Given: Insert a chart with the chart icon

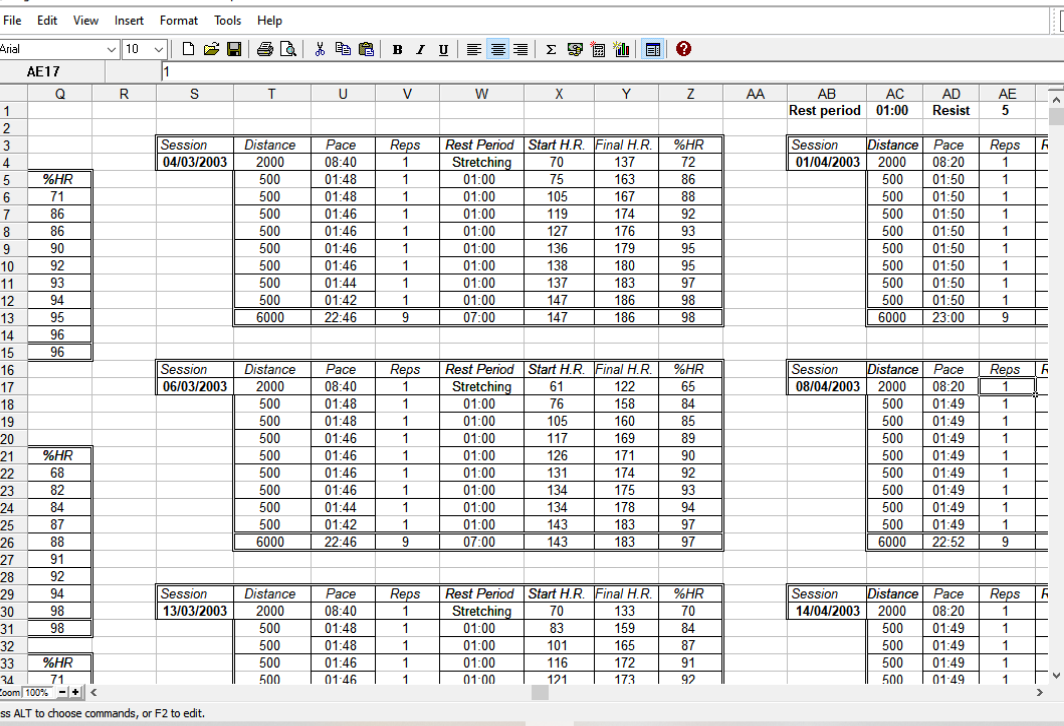Looking at the screenshot, I should (621, 49).
